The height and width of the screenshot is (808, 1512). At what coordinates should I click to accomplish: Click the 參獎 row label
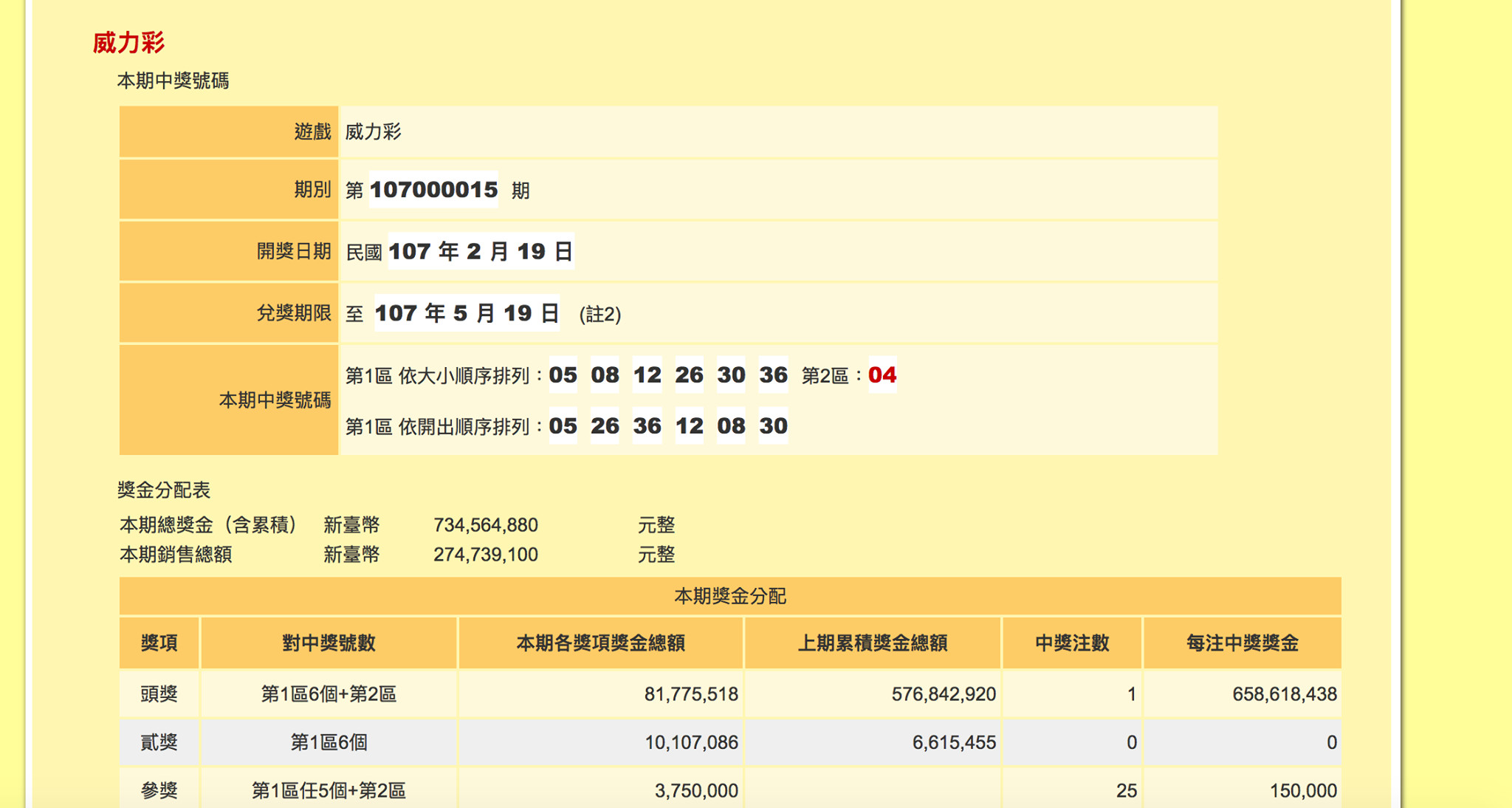pos(159,790)
